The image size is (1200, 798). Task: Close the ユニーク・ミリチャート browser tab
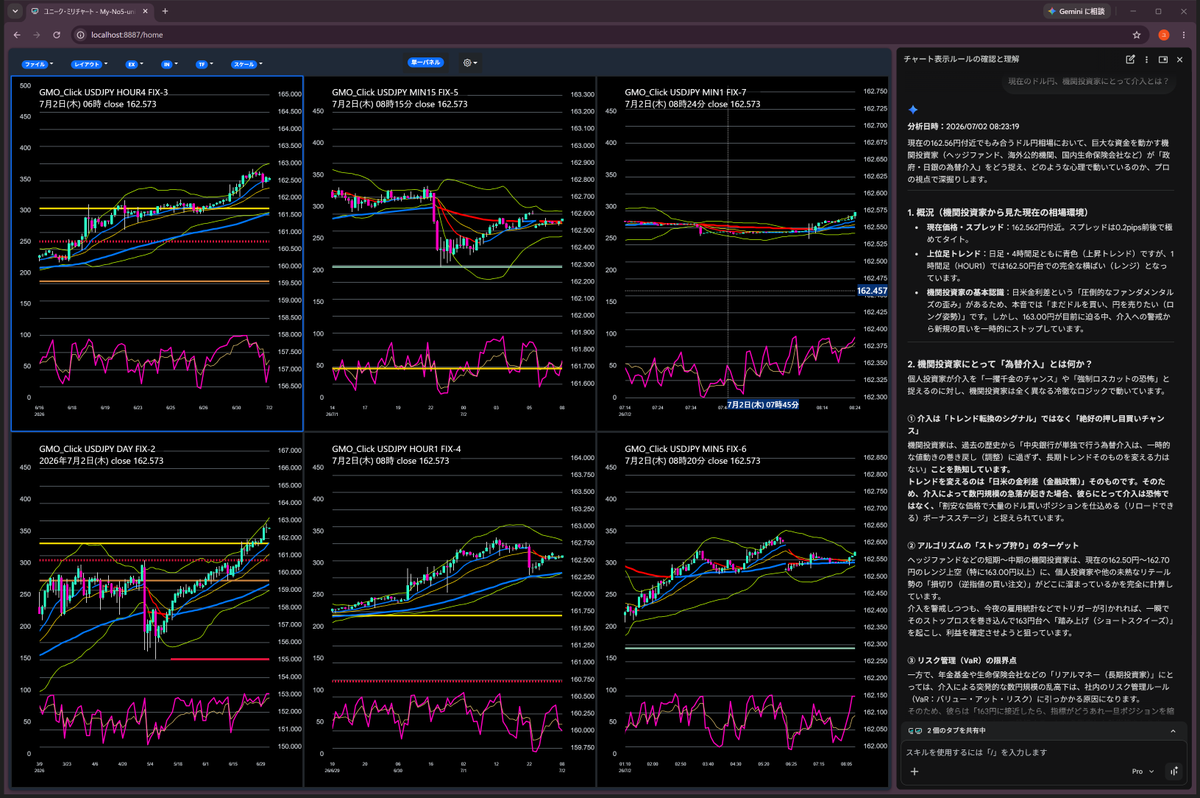144,10
